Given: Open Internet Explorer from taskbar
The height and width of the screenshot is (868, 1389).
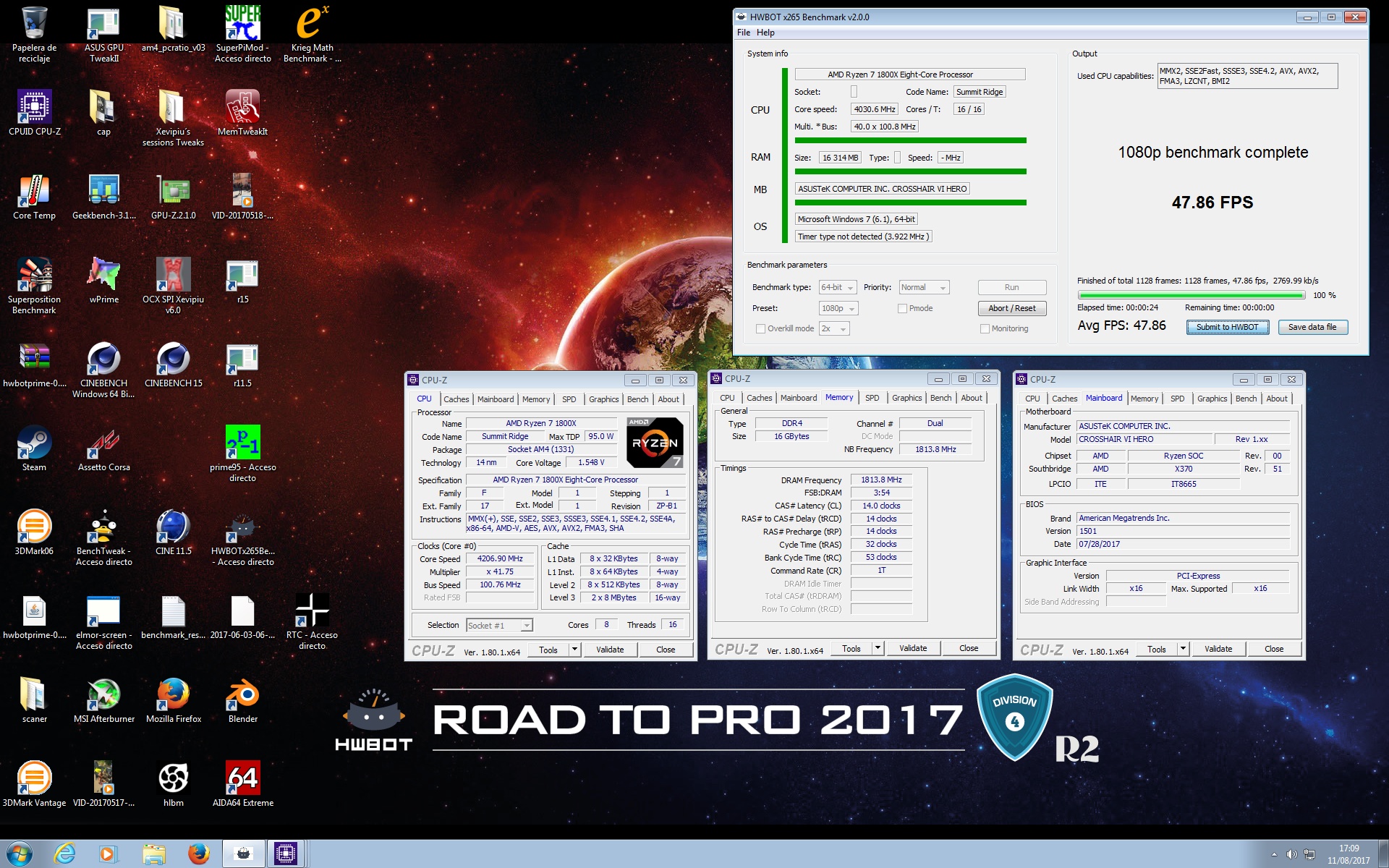Looking at the screenshot, I should pyautogui.click(x=64, y=854).
